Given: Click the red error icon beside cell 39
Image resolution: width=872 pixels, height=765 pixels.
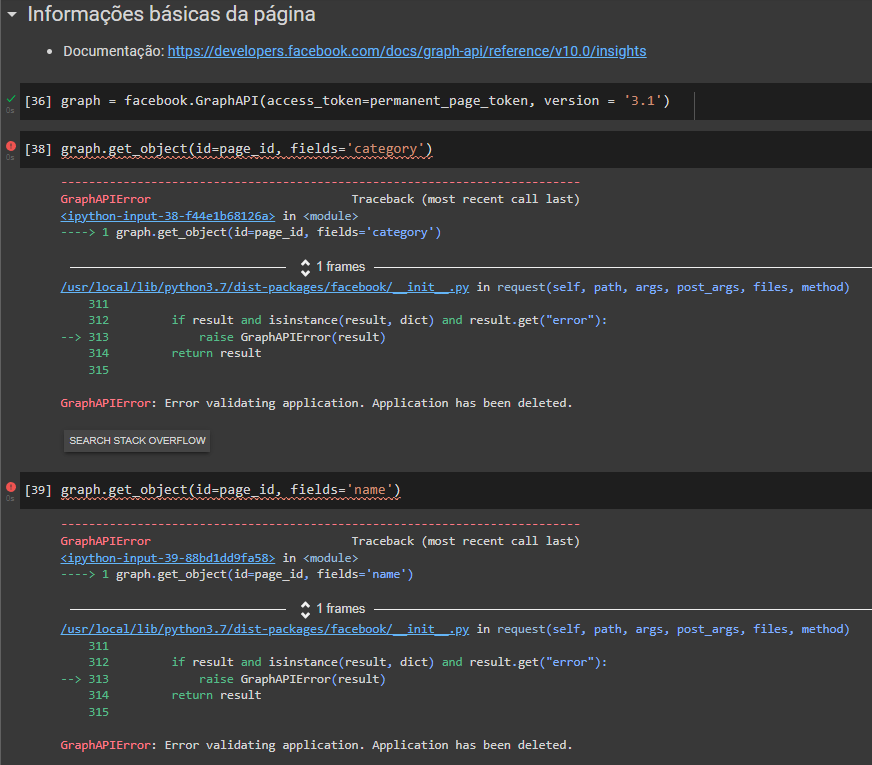Looking at the screenshot, I should pos(10,487).
